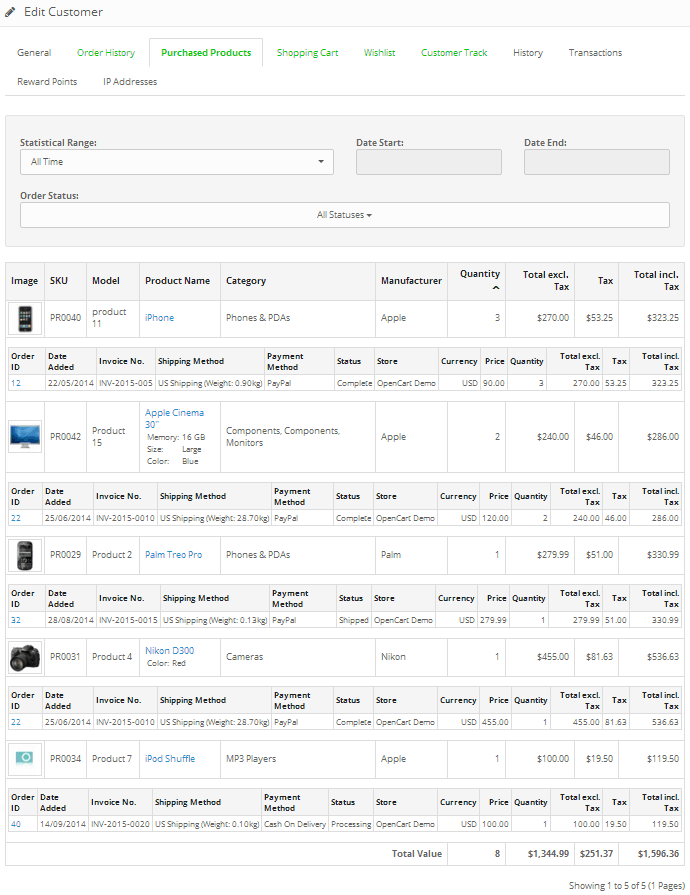Image resolution: width=690 pixels, height=895 pixels.
Task: Switch to the History tab
Action: pos(528,53)
